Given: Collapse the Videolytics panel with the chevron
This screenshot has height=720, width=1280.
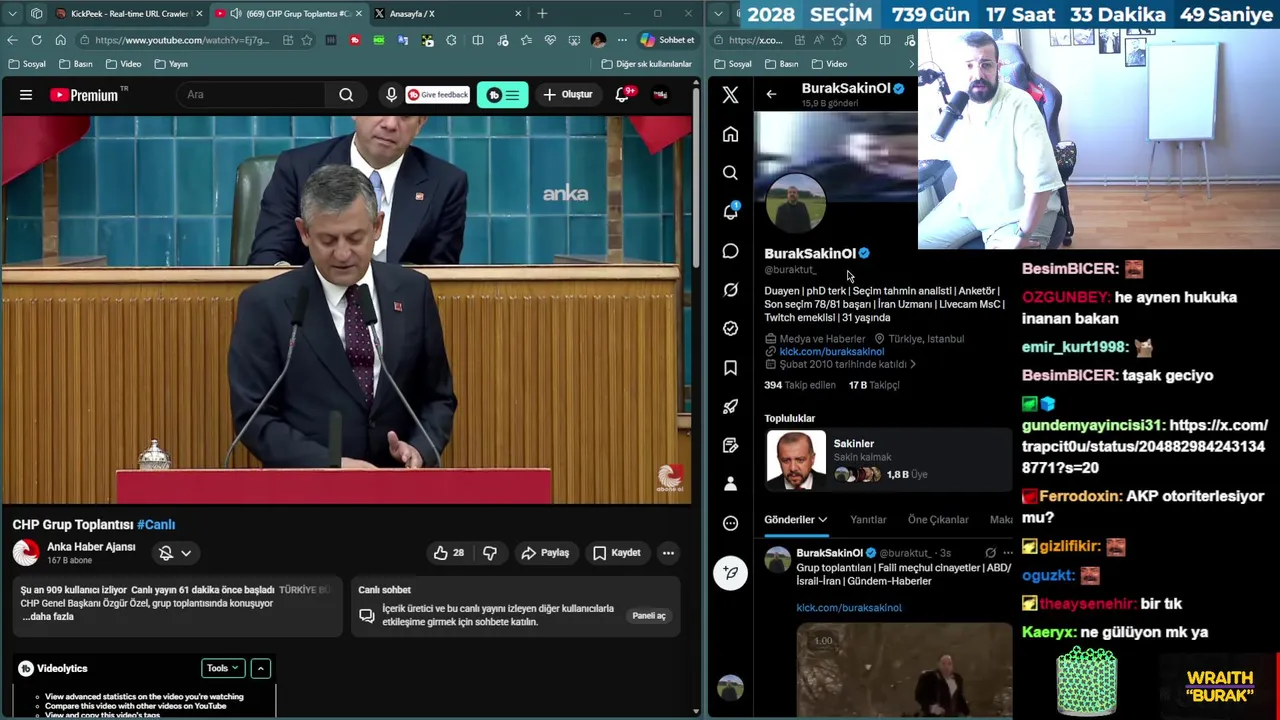Looking at the screenshot, I should [260, 668].
